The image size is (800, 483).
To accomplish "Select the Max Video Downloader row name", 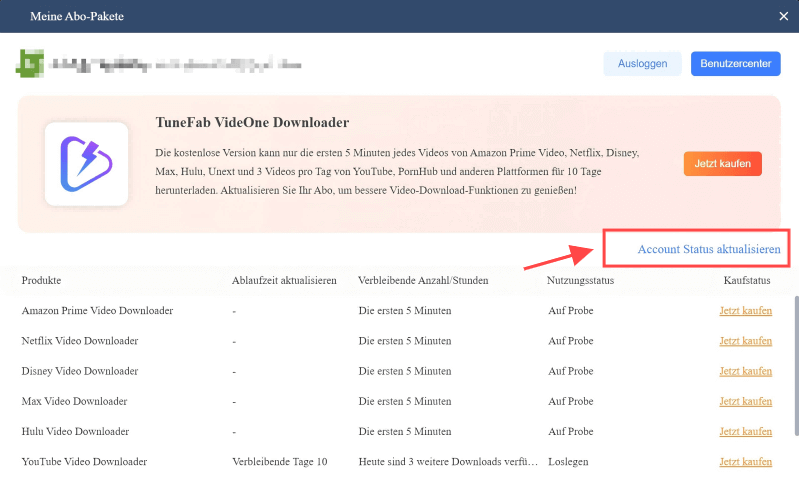I will point(74,401).
